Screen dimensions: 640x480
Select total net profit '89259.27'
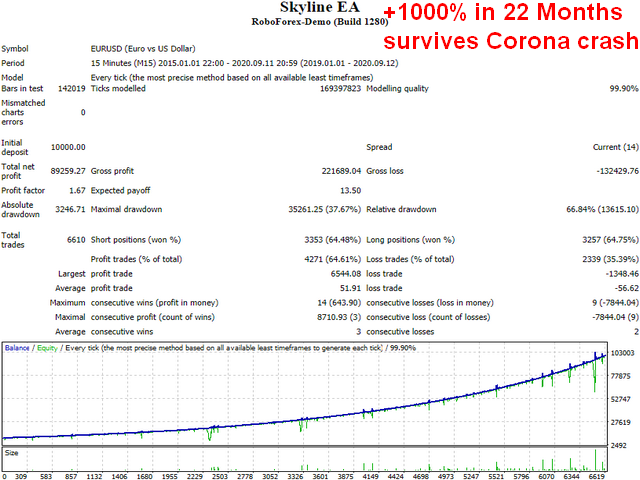[x=68, y=171]
